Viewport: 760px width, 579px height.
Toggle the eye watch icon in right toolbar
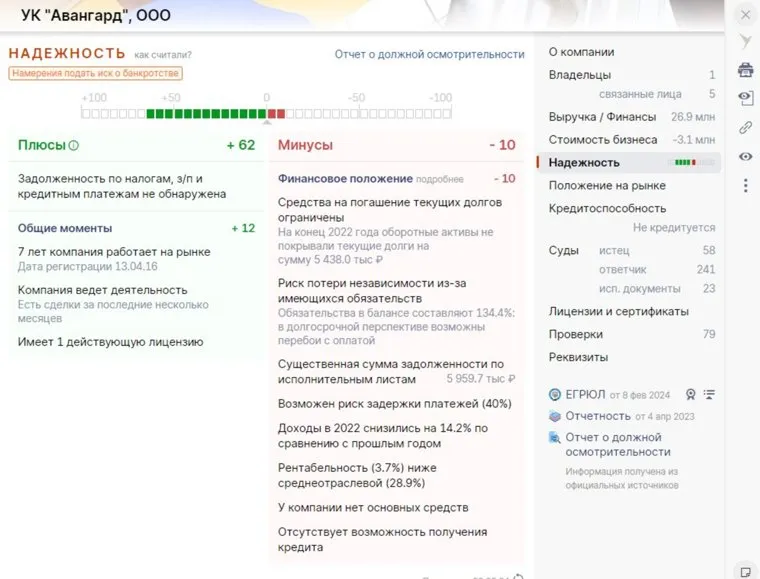pyautogui.click(x=745, y=156)
